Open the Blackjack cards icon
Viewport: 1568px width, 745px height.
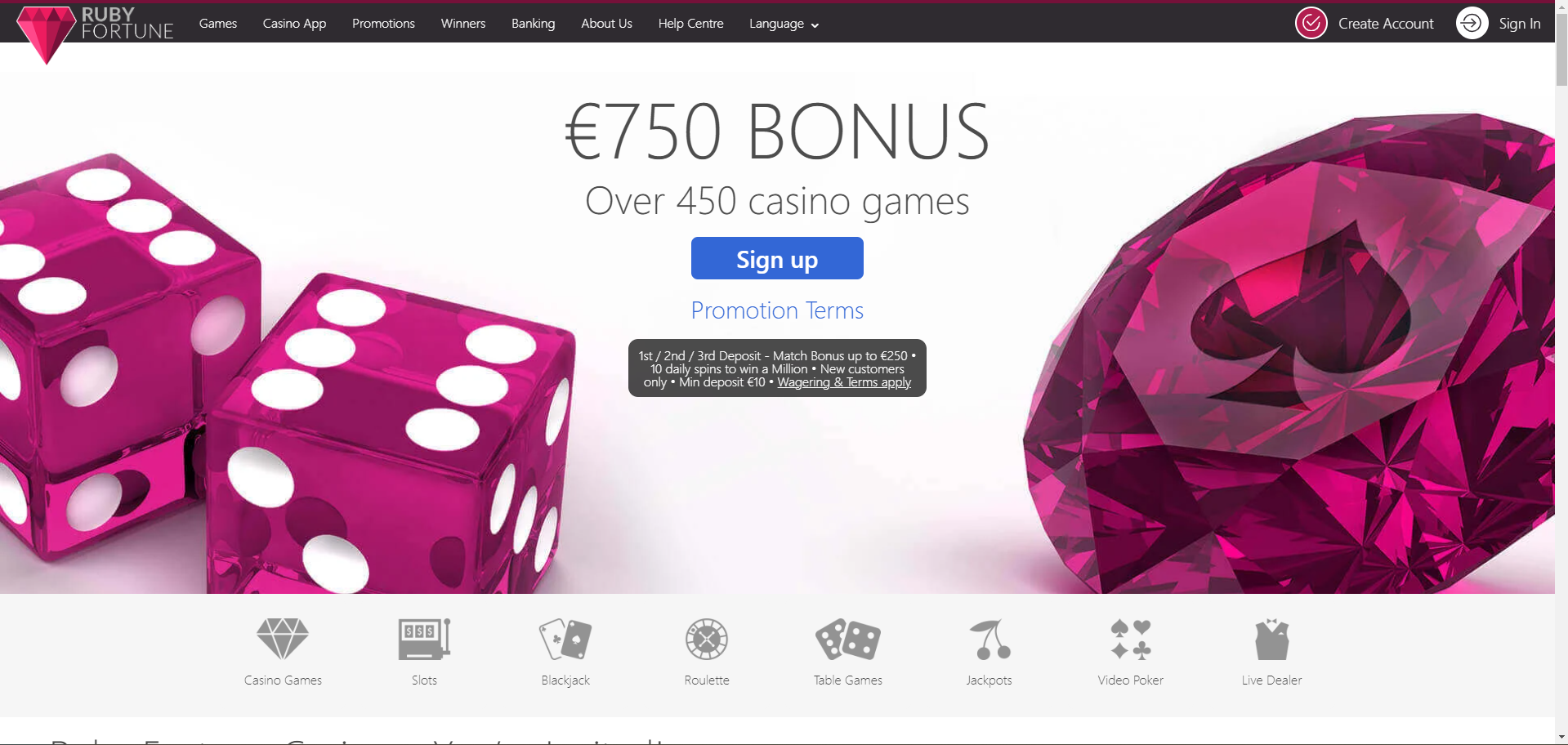pyautogui.click(x=565, y=639)
